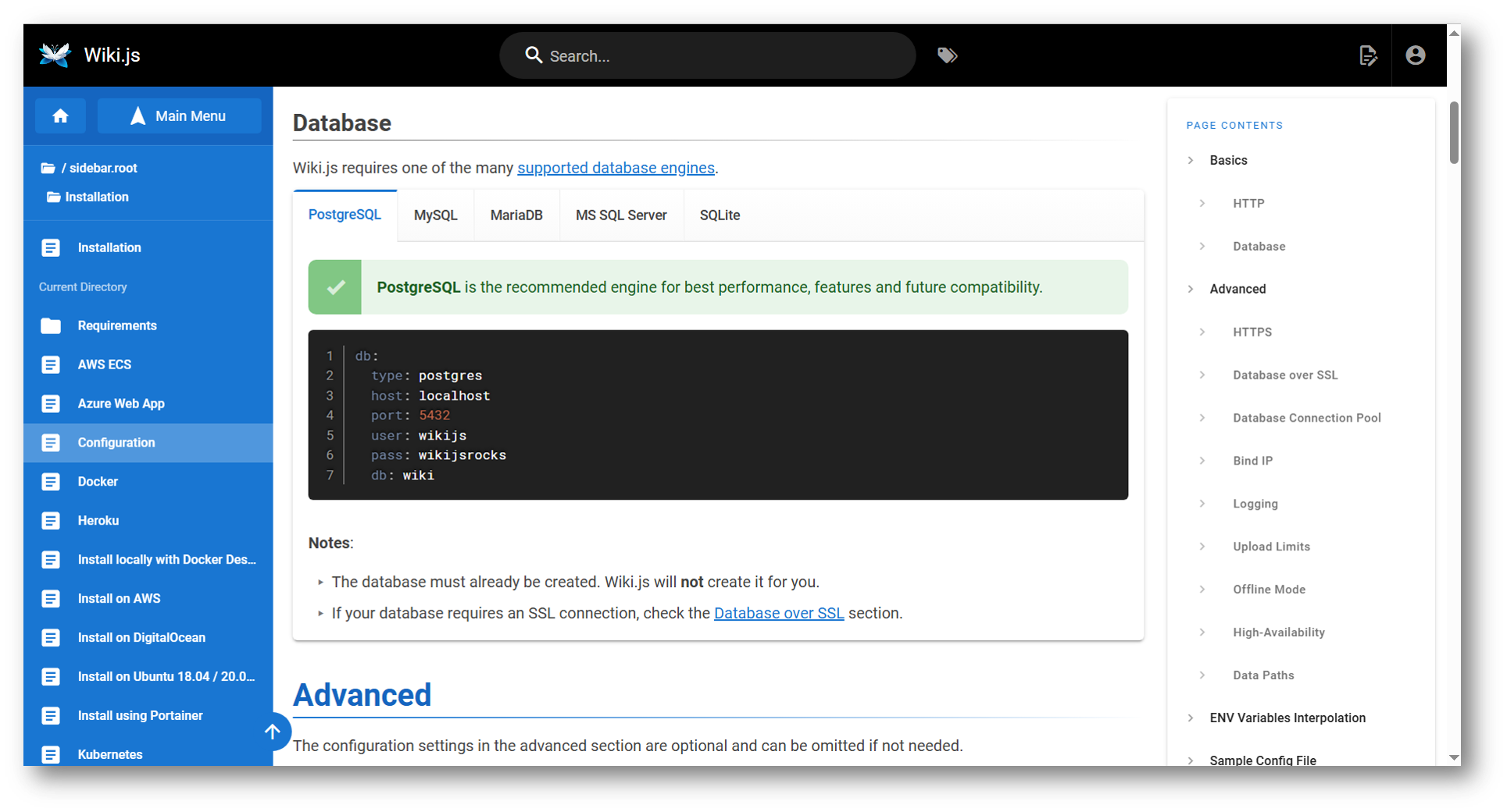Open the Kubernetes sidebar page

148,754
